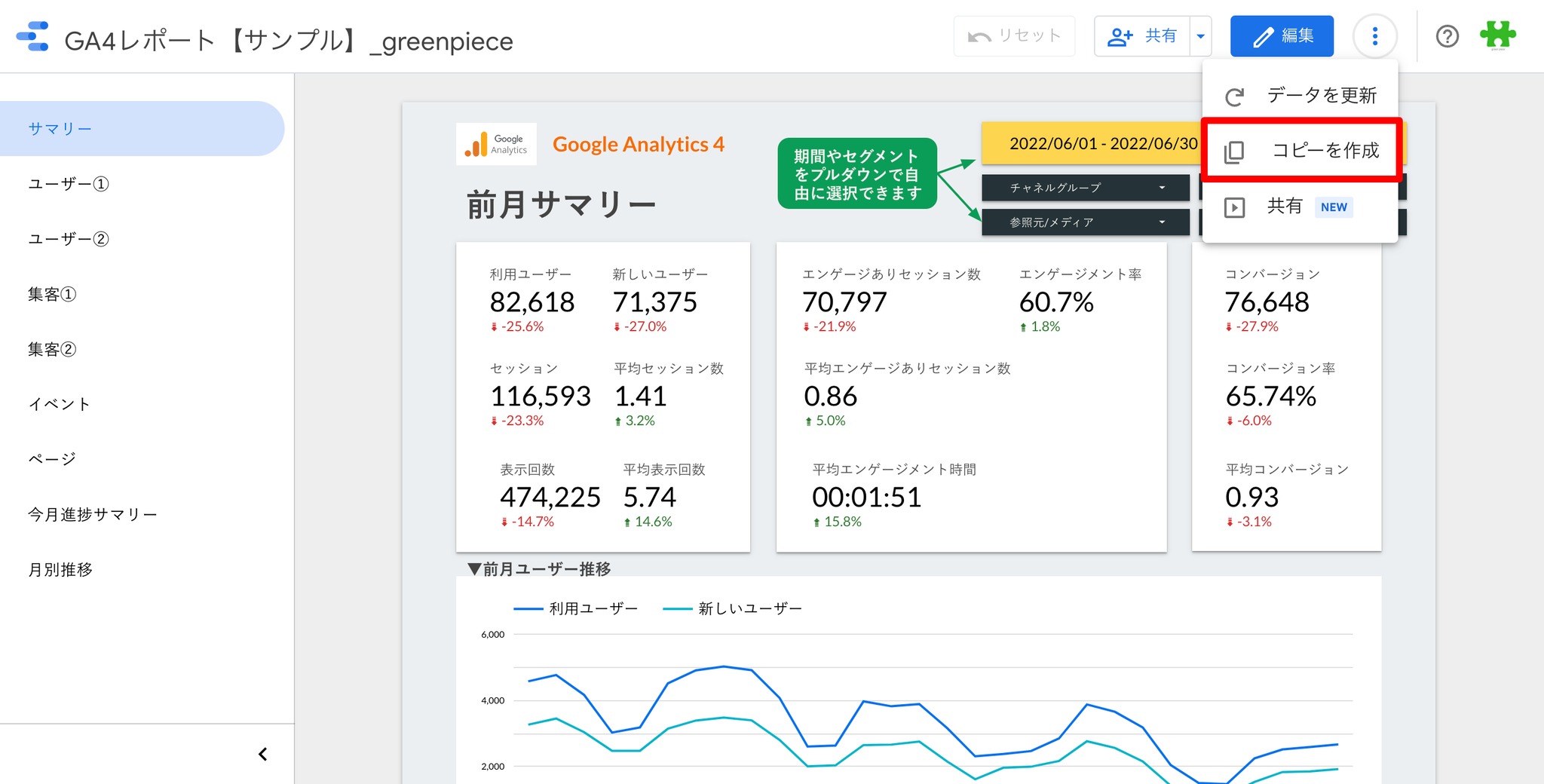
Task: Open the 参照元/メディア dropdown filter
Action: pos(1086,222)
